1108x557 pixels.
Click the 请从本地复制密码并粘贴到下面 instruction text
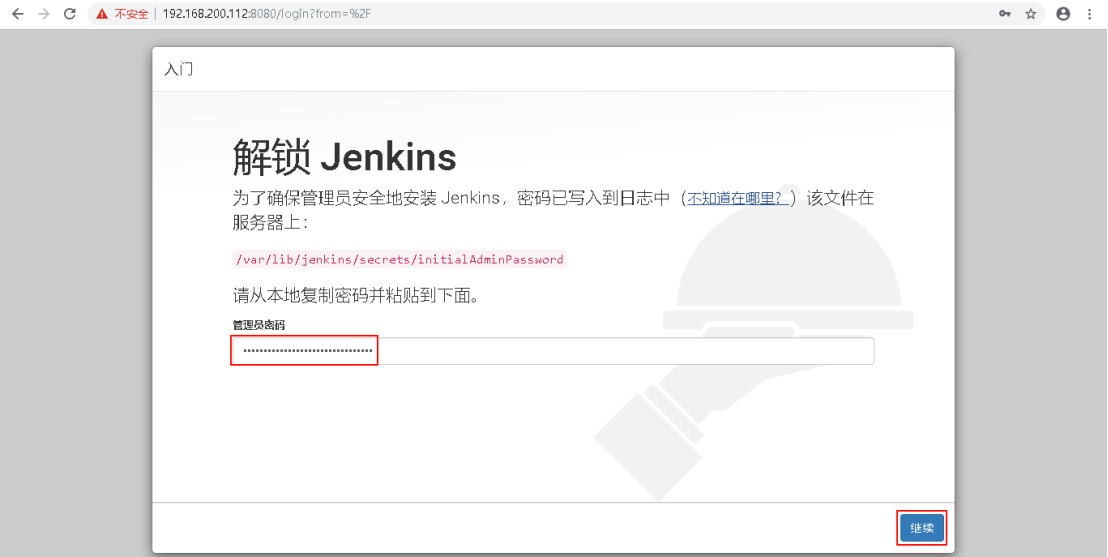(x=356, y=295)
